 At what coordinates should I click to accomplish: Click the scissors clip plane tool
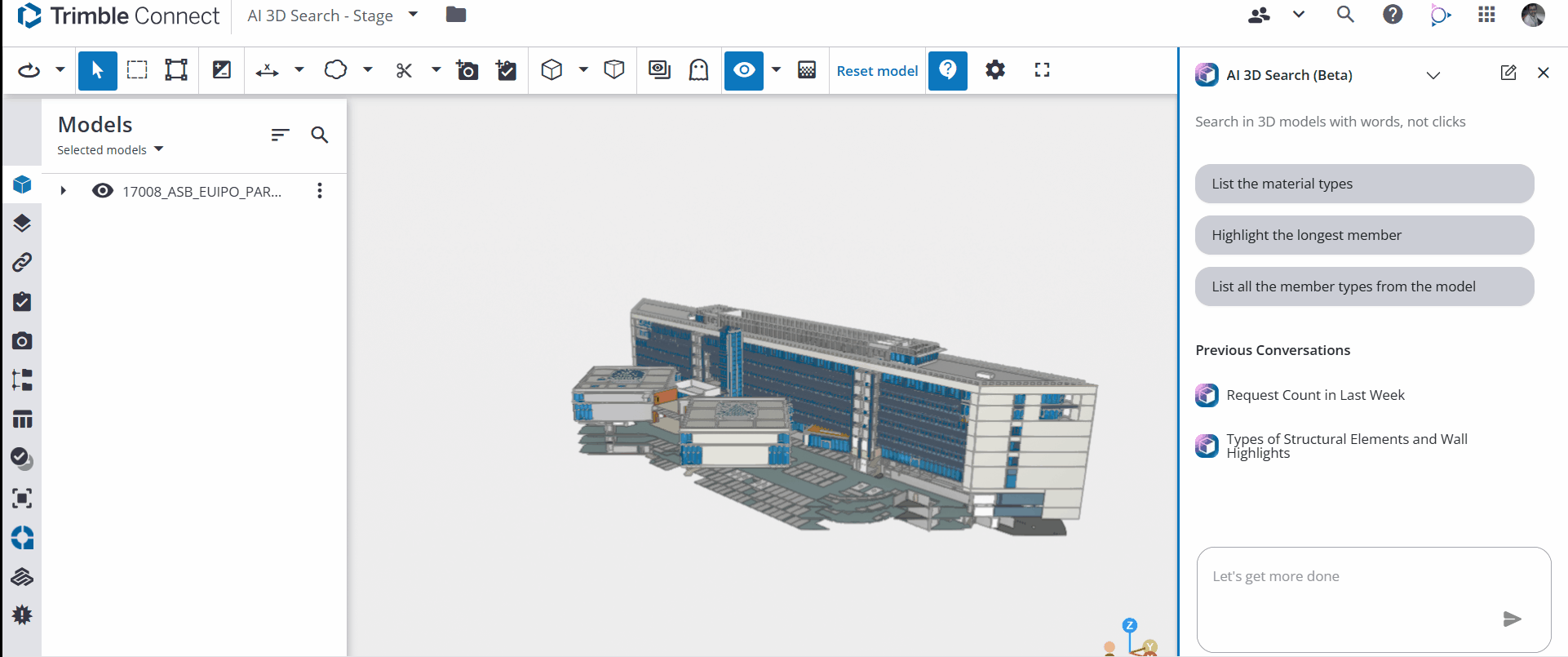[404, 71]
